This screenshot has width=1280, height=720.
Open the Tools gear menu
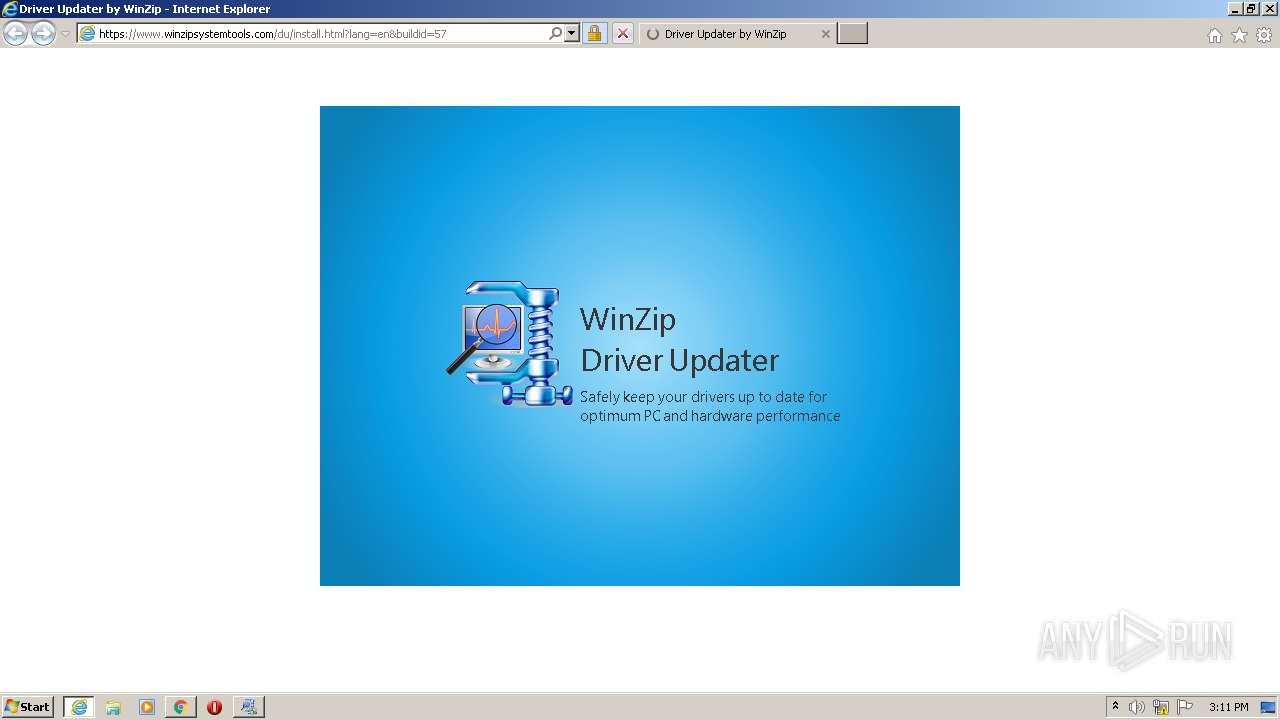(1264, 35)
